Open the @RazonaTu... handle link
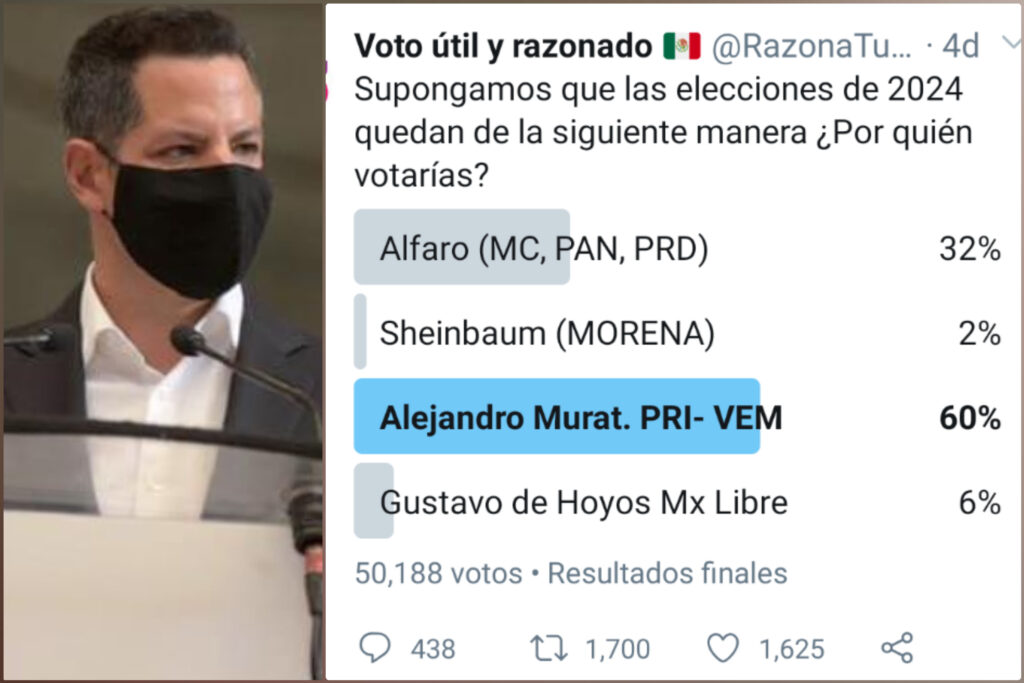 click(x=811, y=47)
